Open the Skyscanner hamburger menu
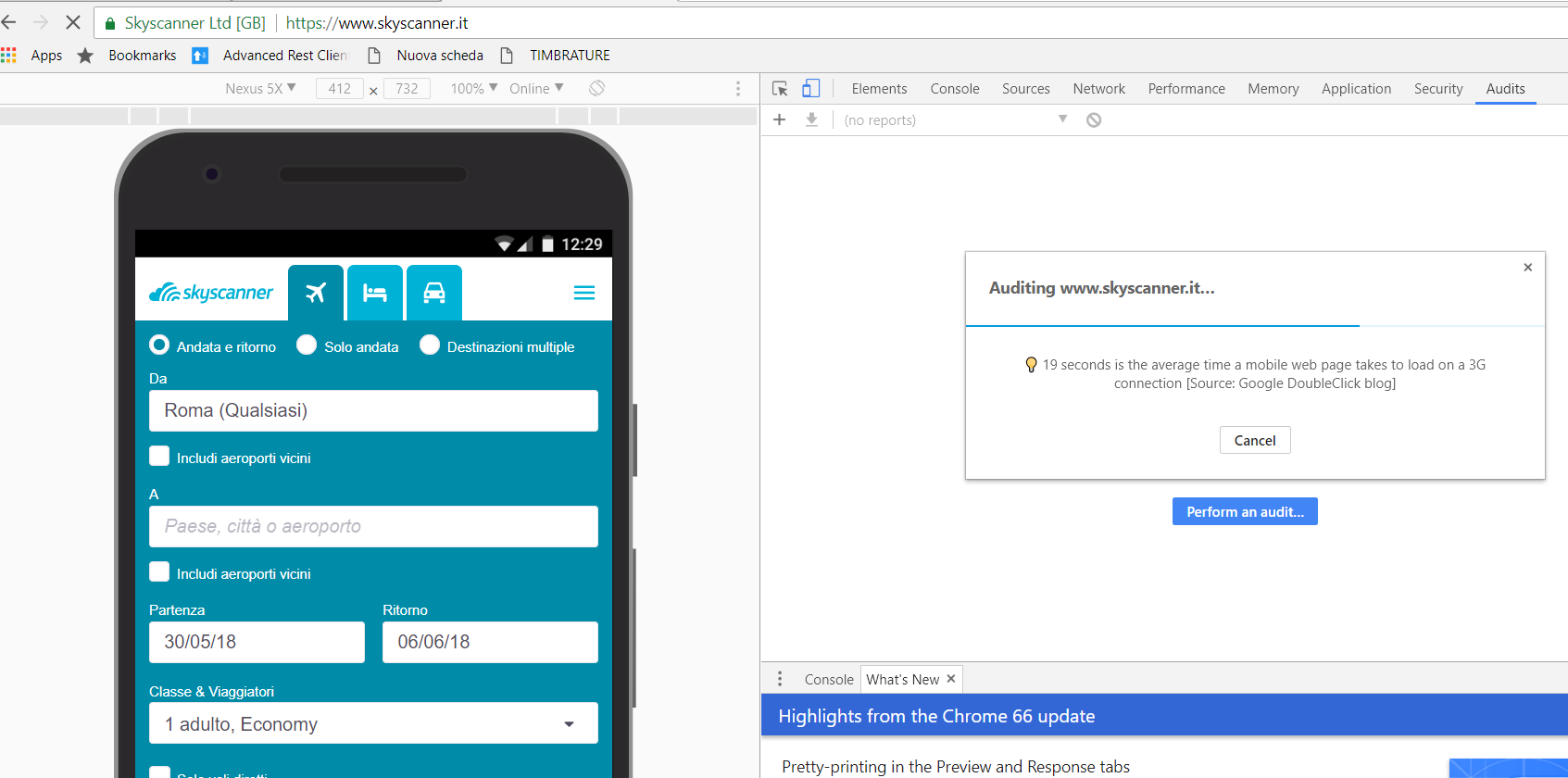Screen dimensions: 1568x778 583,293
